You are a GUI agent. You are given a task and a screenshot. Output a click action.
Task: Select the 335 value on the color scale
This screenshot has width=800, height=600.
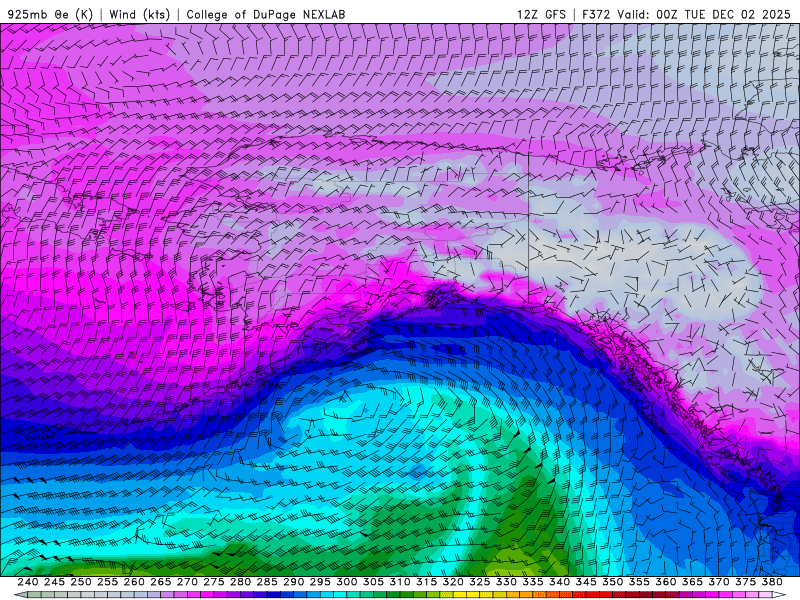(532, 582)
